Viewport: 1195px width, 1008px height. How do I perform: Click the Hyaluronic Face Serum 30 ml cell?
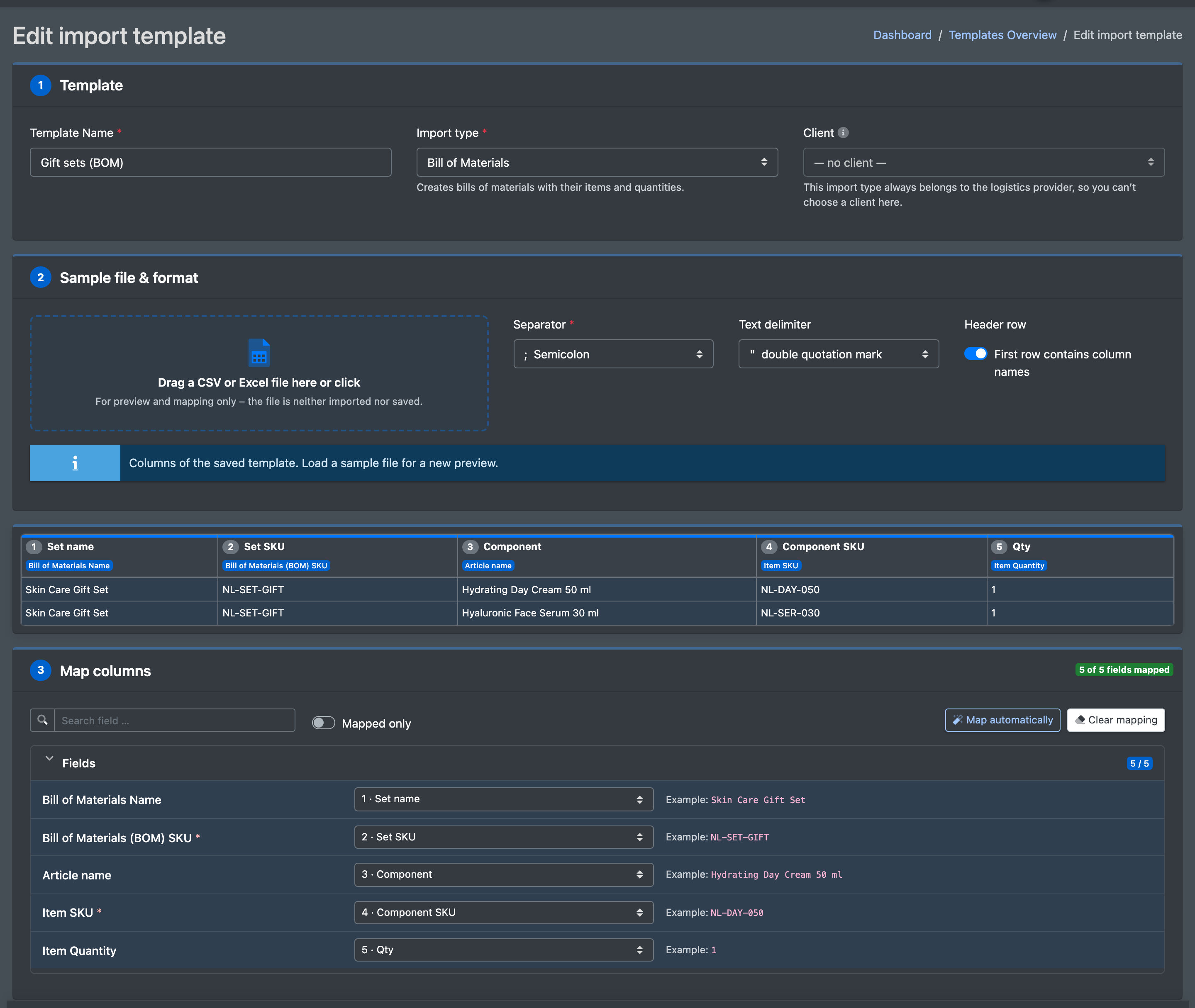pyautogui.click(x=607, y=613)
